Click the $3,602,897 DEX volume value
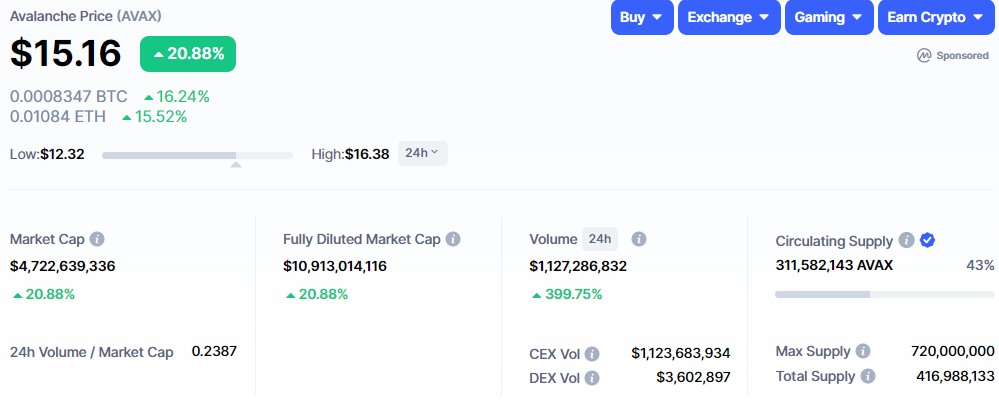This screenshot has height=408, width=999. coord(693,377)
